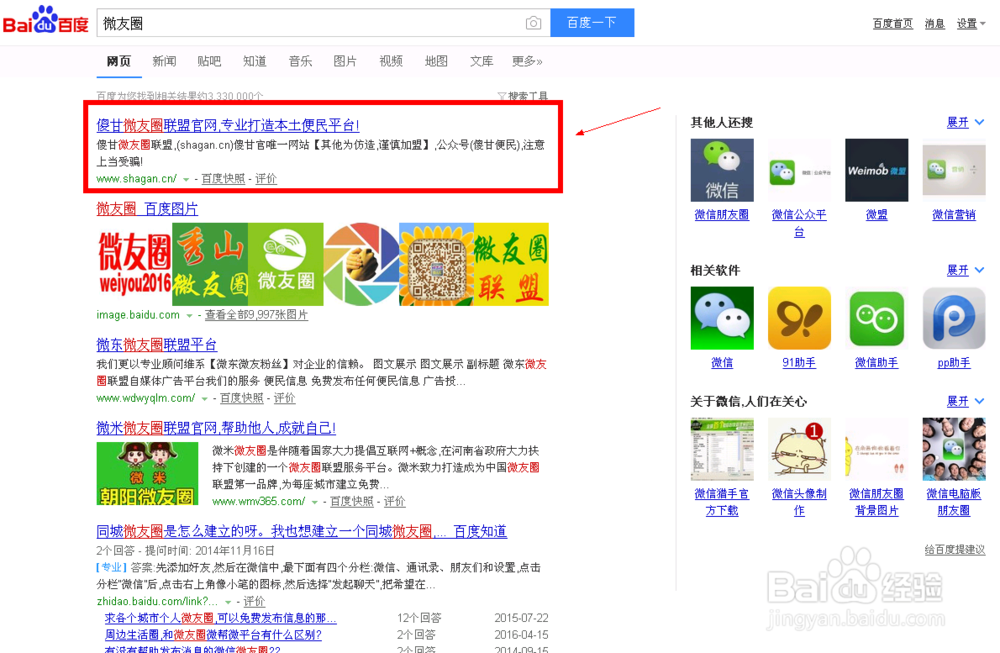The image size is (1000, 653).
Task: Open dropdown arrow next to www.shagan.cn
Action: (186, 180)
